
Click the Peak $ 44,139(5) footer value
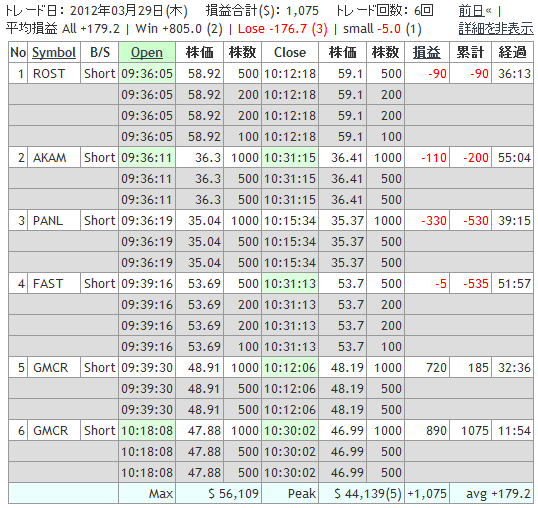(361, 494)
